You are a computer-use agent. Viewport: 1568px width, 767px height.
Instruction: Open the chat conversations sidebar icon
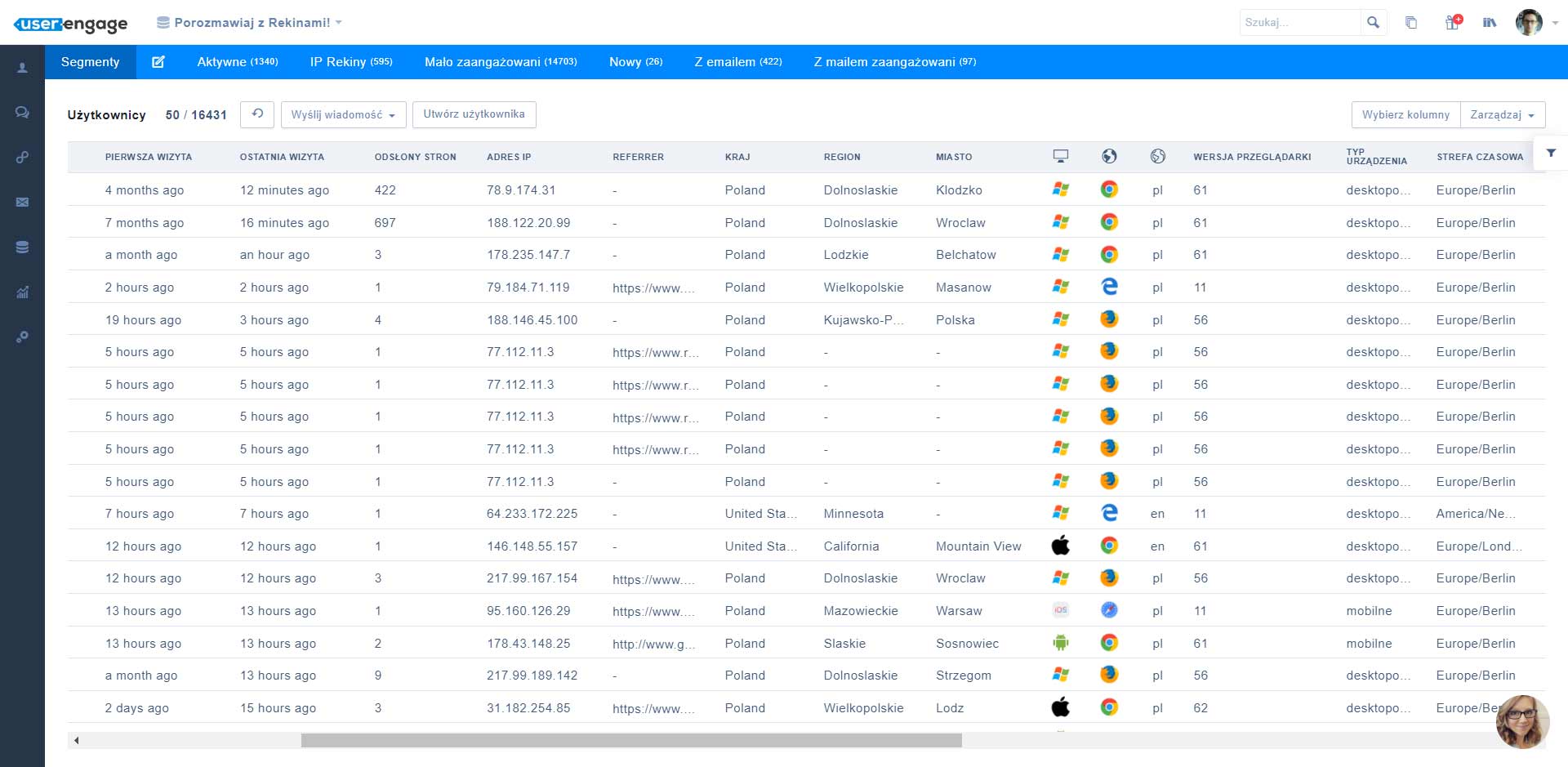click(22, 113)
